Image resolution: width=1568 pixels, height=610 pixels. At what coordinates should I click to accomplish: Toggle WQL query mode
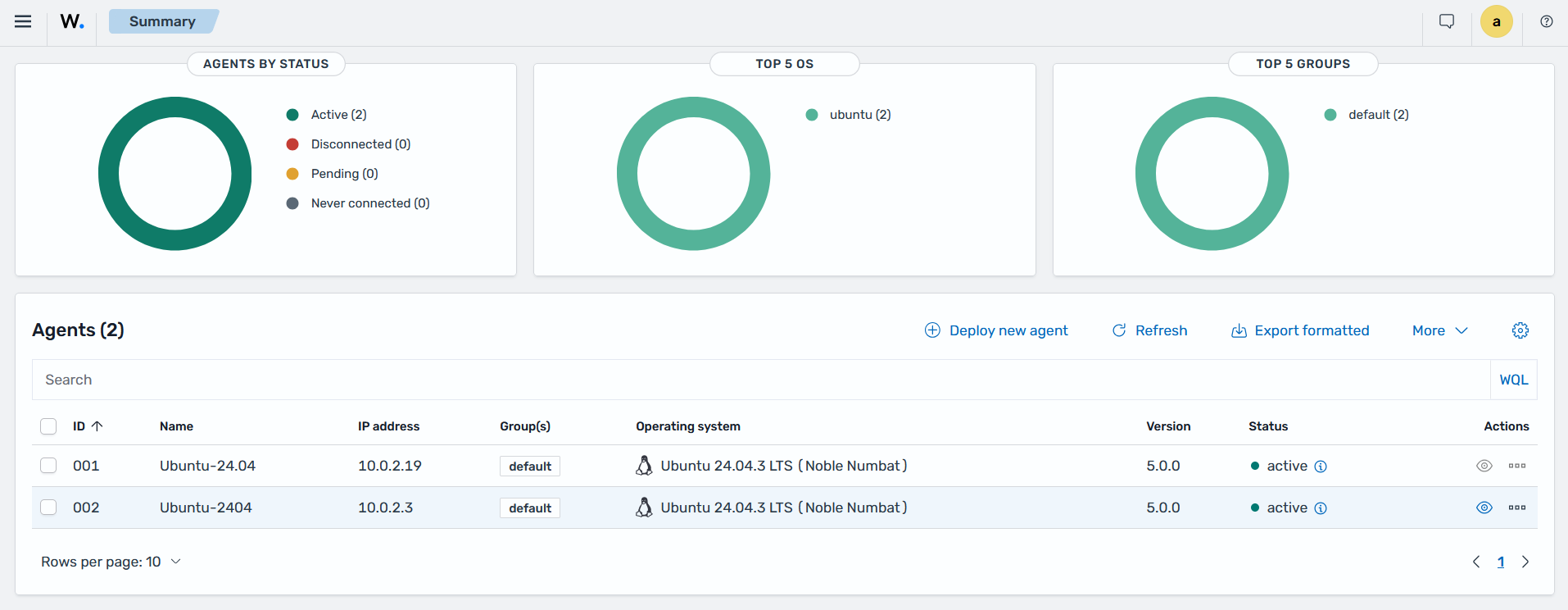point(1514,380)
